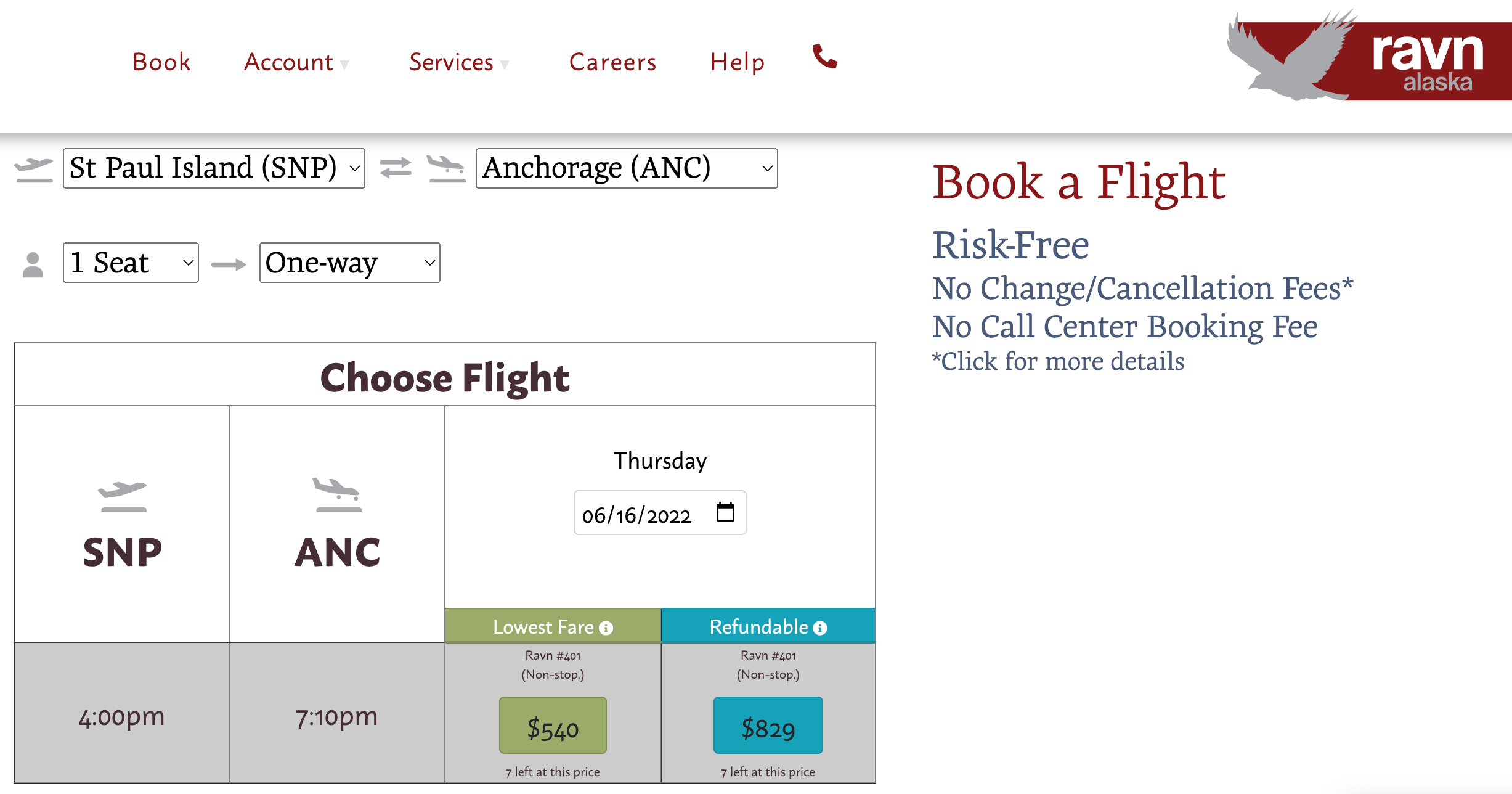1512x794 pixels.
Task: Open the Anchorage destination dropdown
Action: click(625, 168)
